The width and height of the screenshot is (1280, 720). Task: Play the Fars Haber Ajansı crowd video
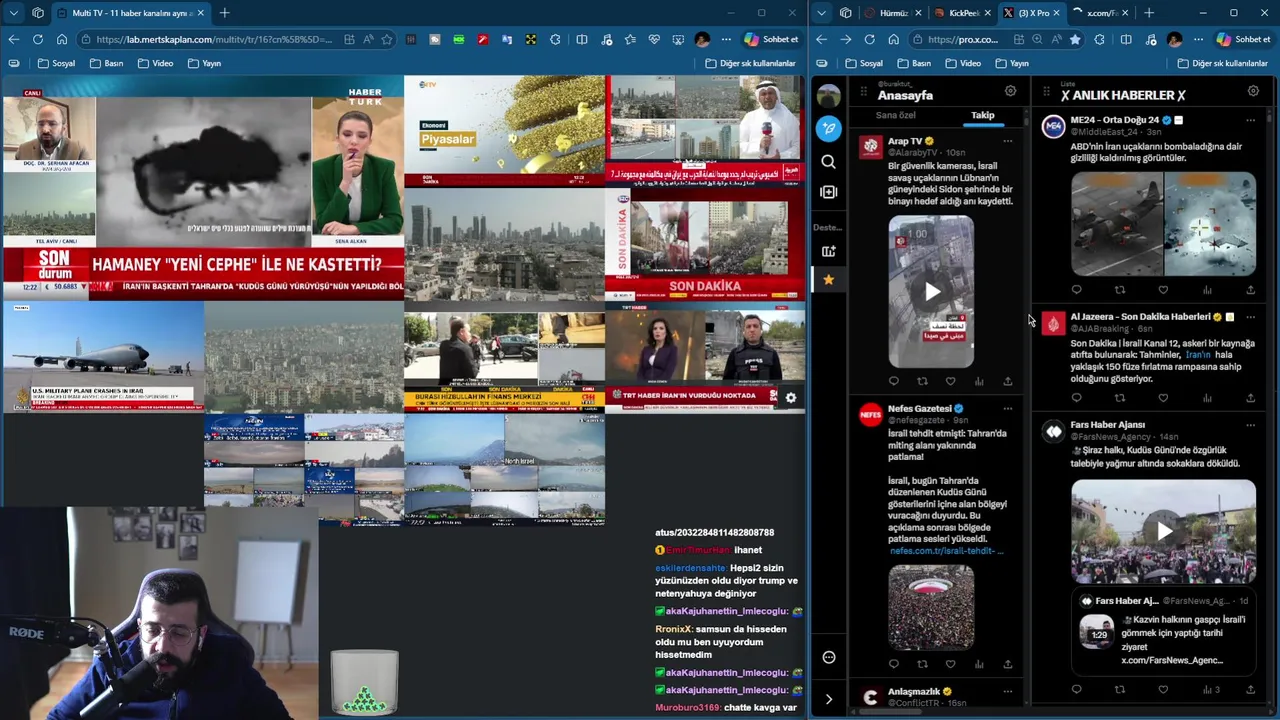tap(1163, 532)
